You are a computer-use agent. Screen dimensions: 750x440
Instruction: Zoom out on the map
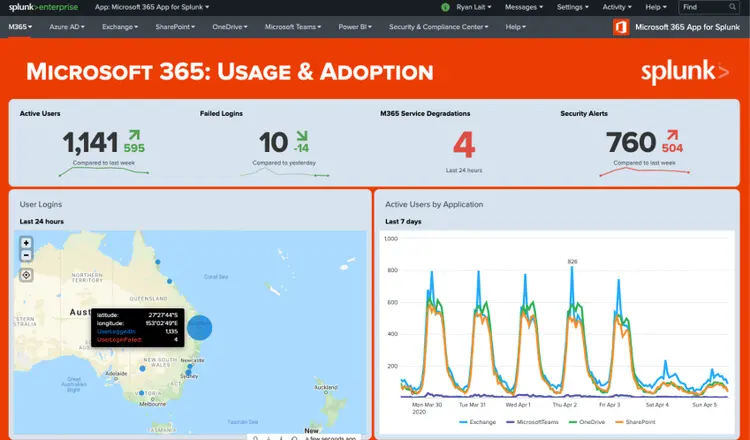[26, 255]
